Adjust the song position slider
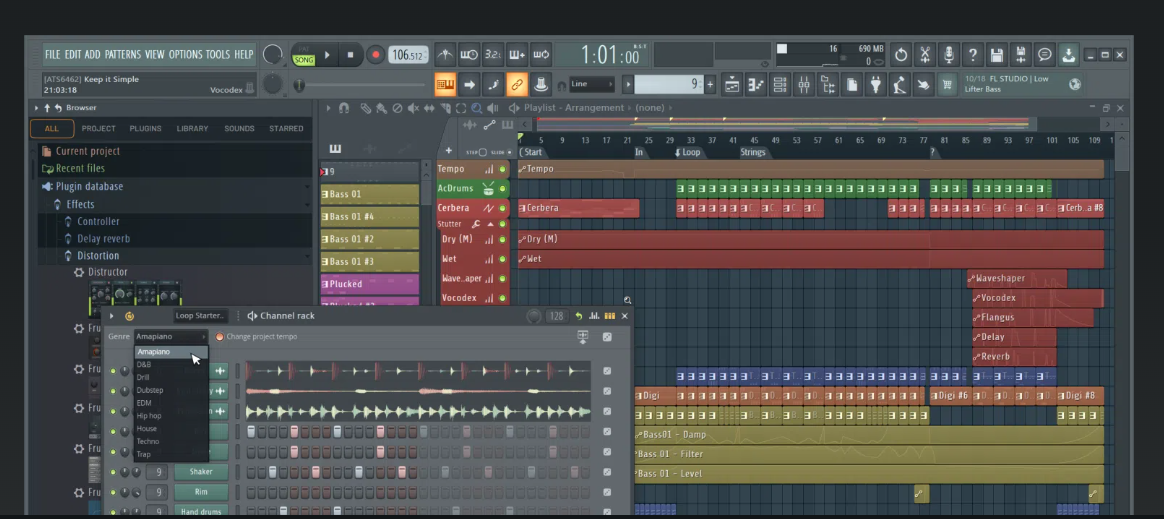The image size is (1164, 519). [x=360, y=85]
